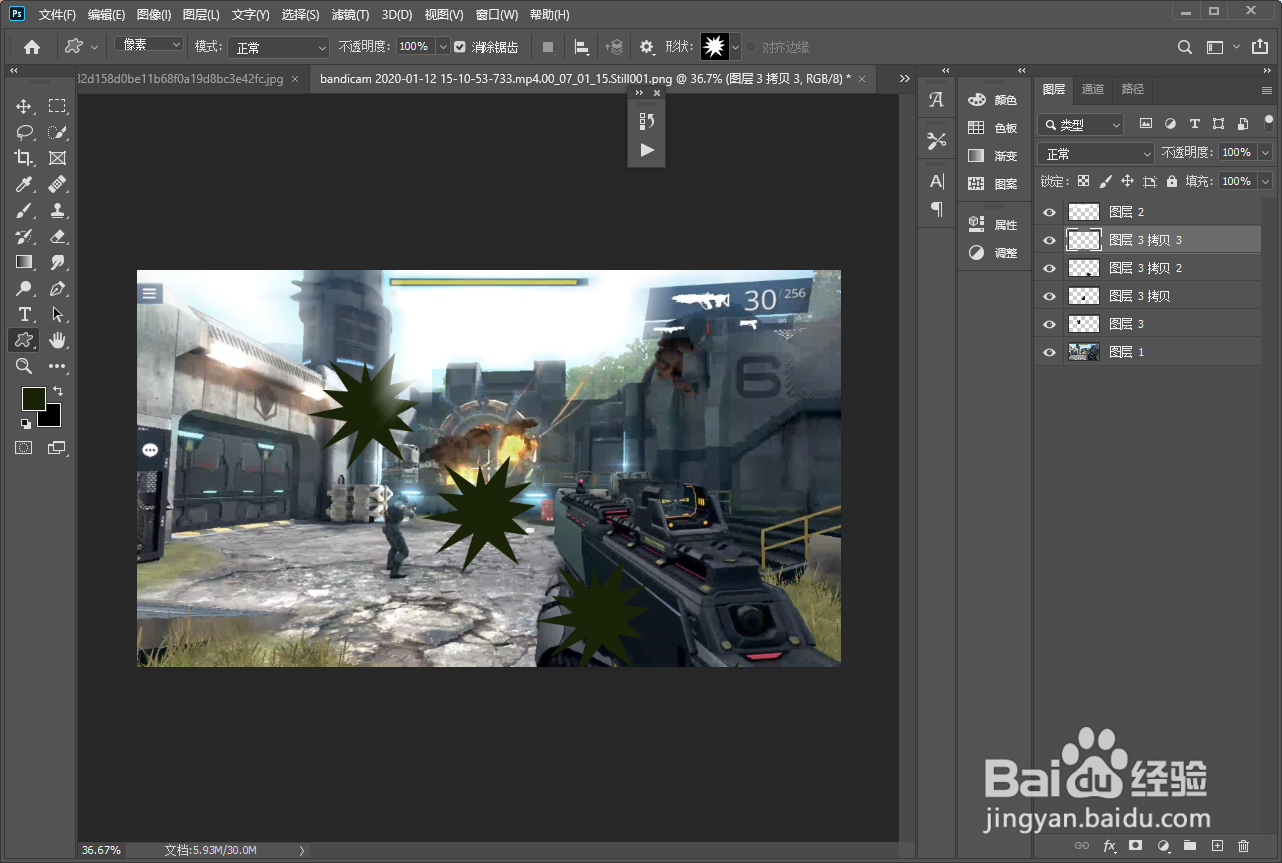1282x863 pixels.
Task: Open the 图像(I) menu
Action: click(154, 15)
